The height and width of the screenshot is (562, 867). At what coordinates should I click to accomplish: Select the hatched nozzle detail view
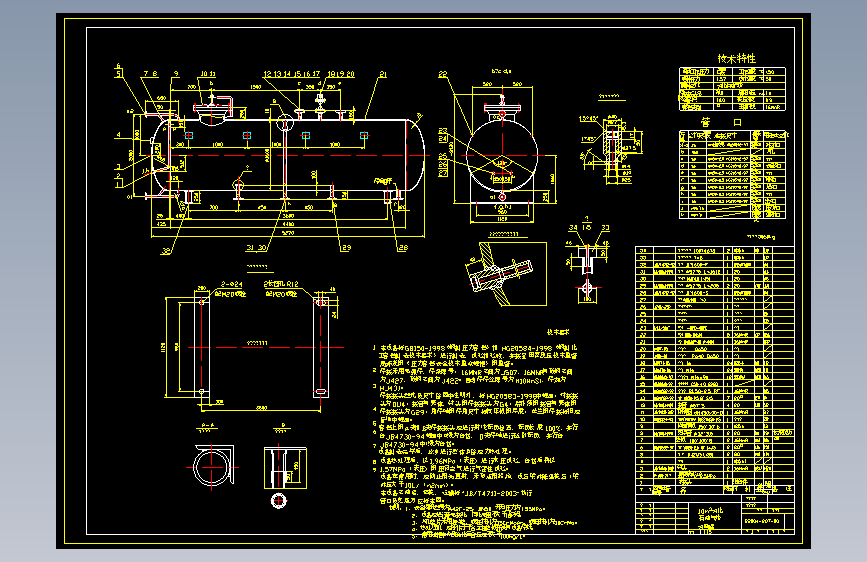pyautogui.click(x=505, y=273)
